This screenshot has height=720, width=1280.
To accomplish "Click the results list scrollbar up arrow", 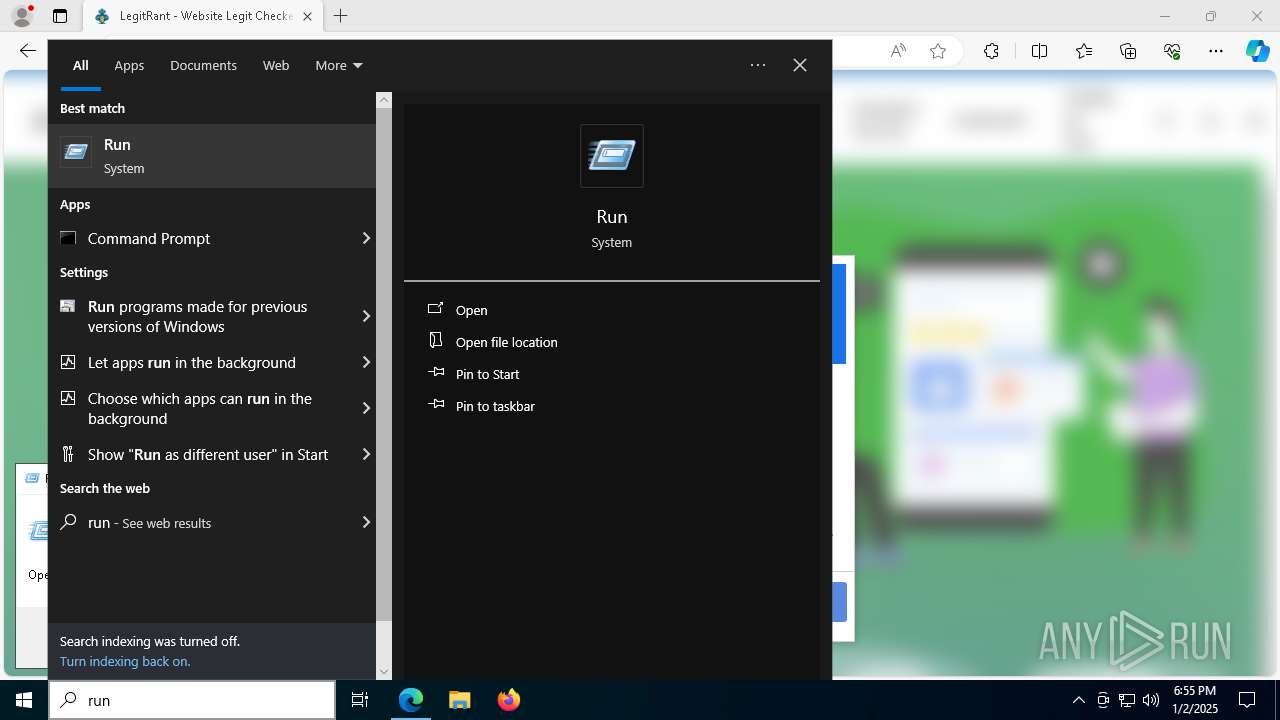I will 384,100.
